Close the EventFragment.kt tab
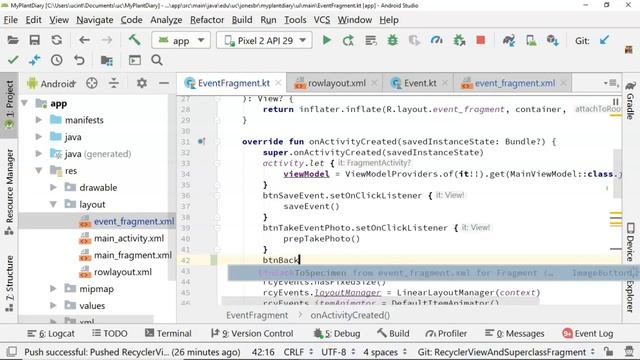The height and width of the screenshot is (360, 640). click(x=278, y=83)
